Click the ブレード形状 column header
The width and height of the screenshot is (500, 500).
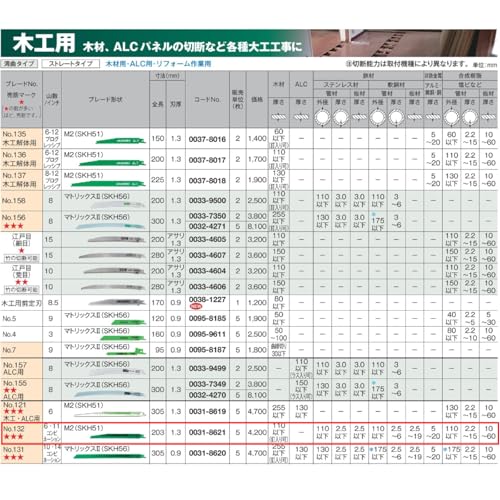105,99
